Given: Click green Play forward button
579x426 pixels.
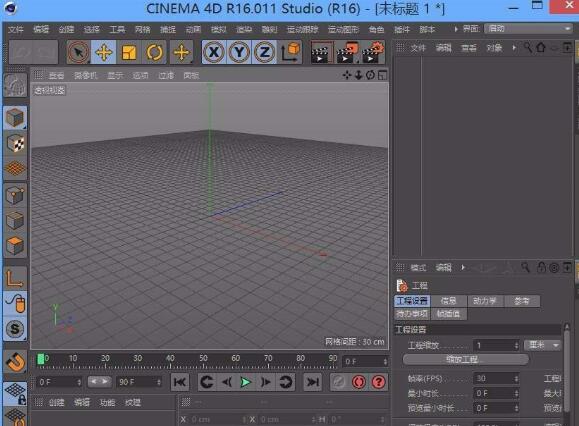Looking at the screenshot, I should [x=246, y=382].
